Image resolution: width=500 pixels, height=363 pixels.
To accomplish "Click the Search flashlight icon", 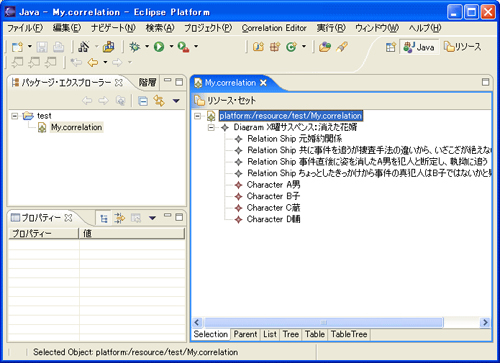I will coord(342,47).
